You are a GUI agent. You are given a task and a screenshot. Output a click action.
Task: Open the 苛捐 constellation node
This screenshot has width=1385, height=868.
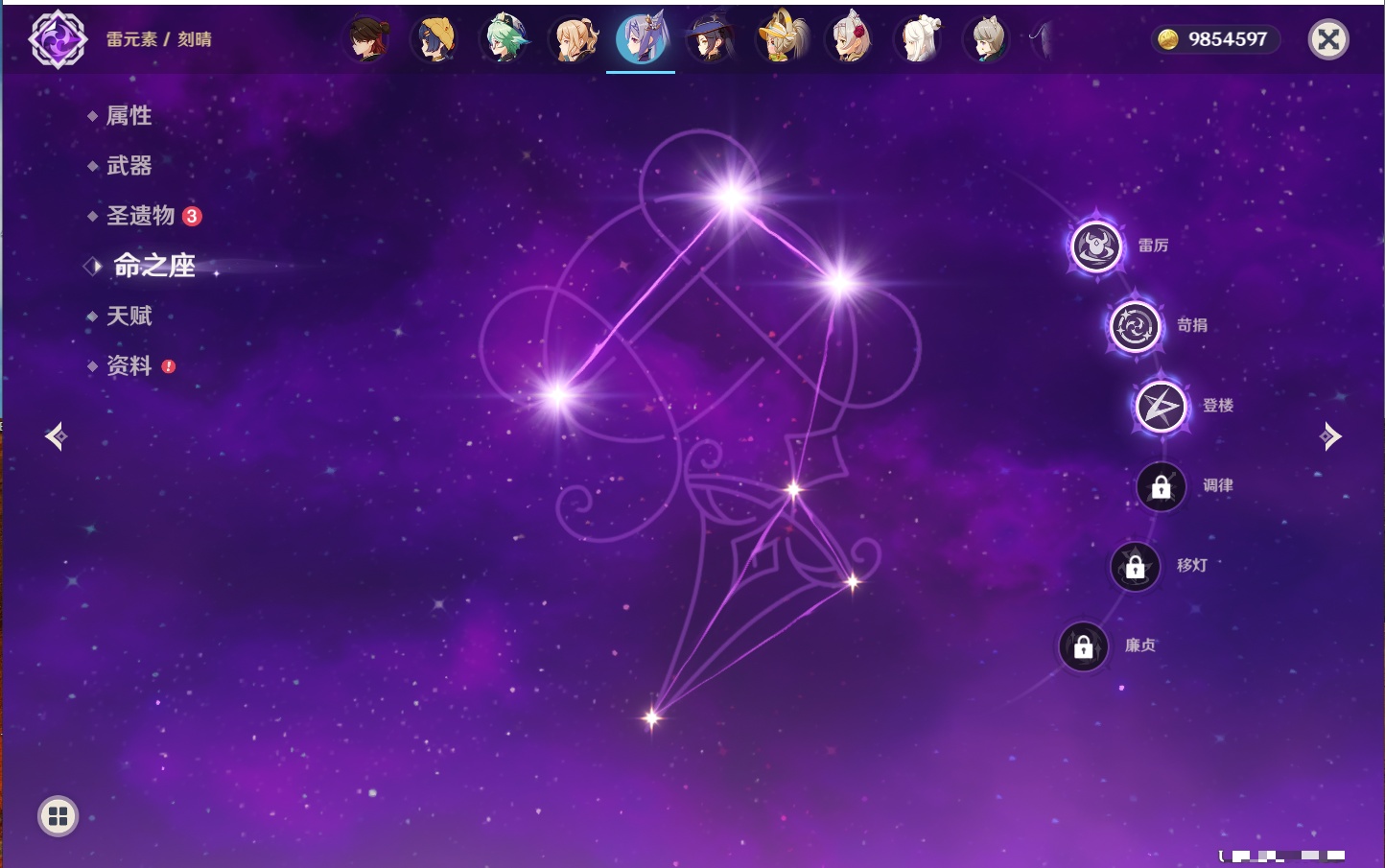click(x=1136, y=326)
